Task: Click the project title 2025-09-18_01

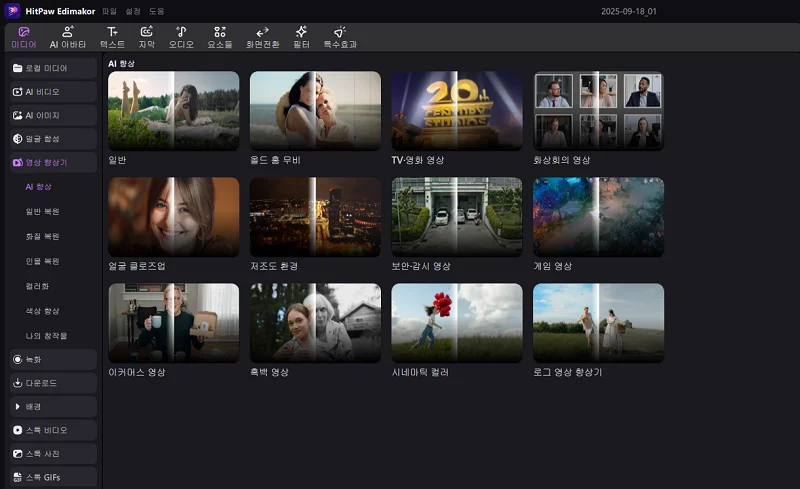Action: [629, 11]
